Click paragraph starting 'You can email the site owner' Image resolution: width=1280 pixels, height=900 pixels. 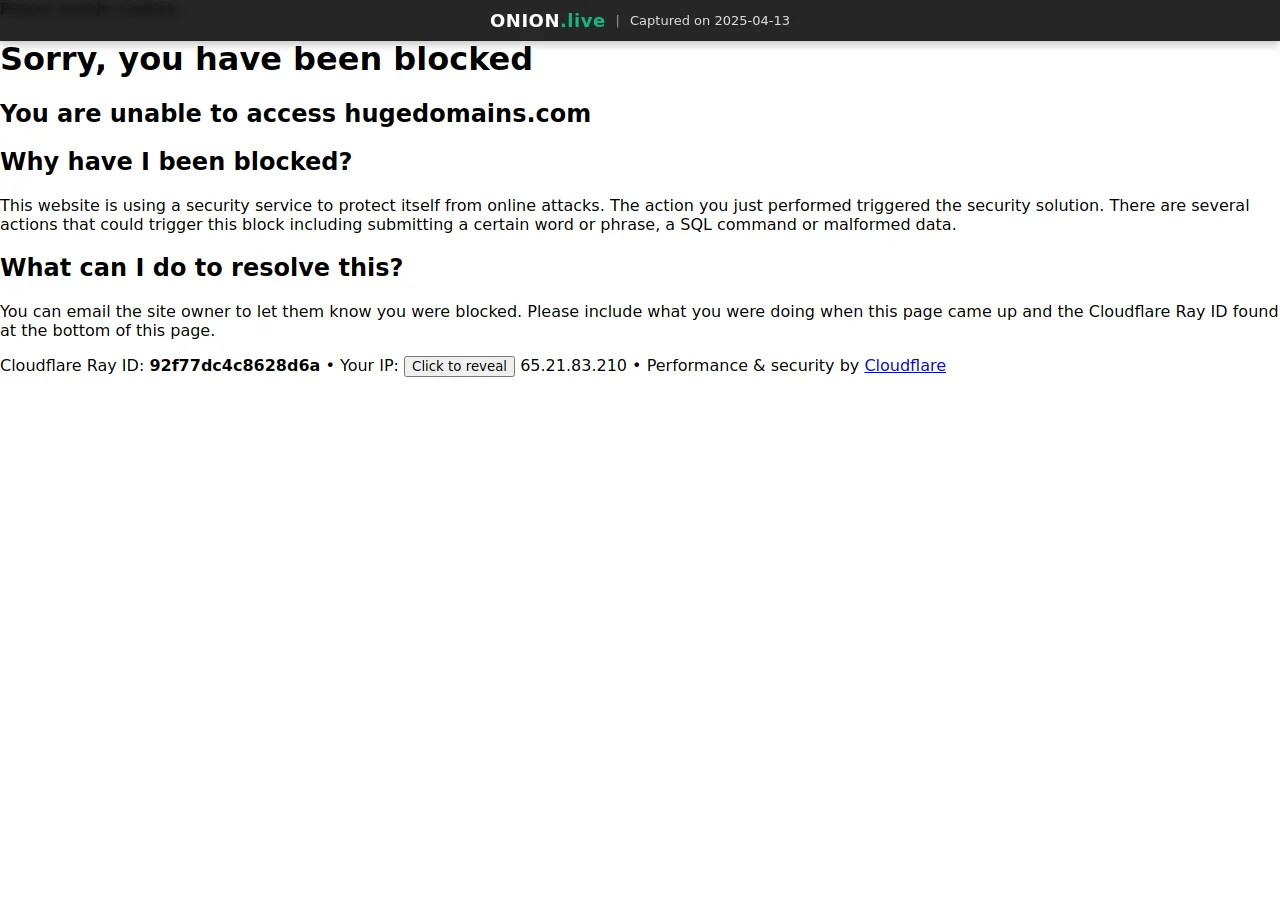point(639,321)
